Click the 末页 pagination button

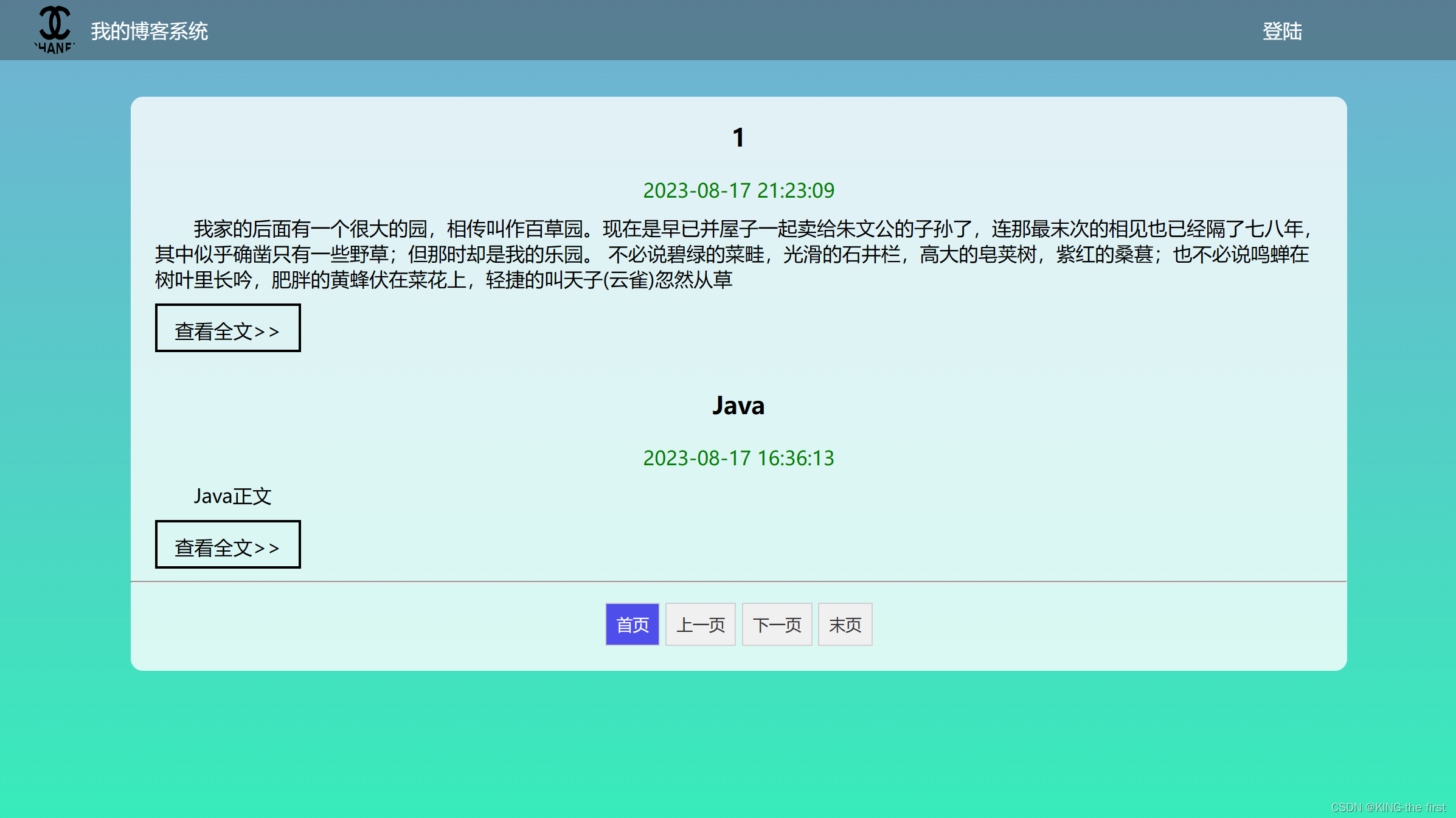(845, 624)
